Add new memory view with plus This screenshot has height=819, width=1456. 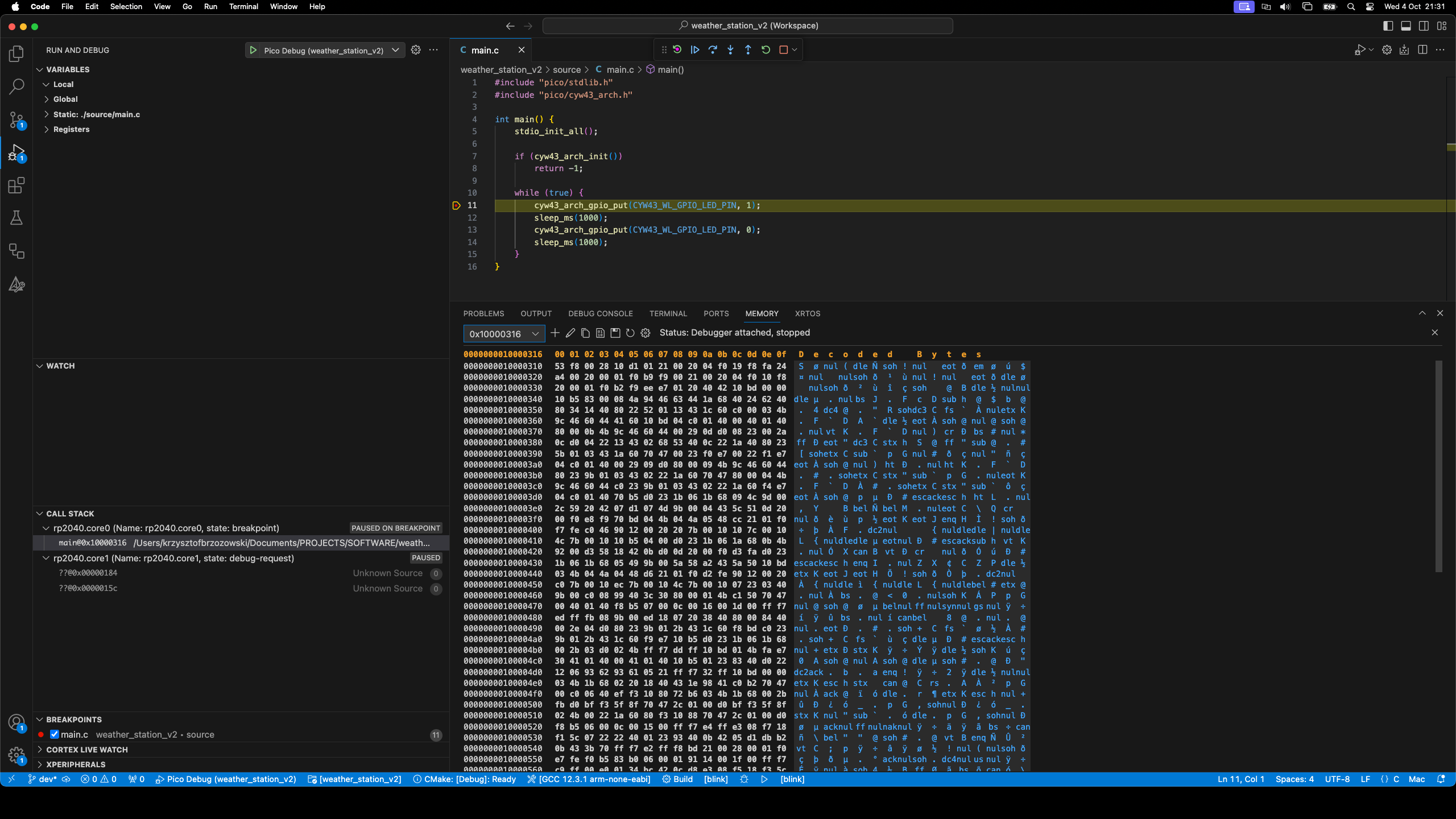[x=555, y=333]
